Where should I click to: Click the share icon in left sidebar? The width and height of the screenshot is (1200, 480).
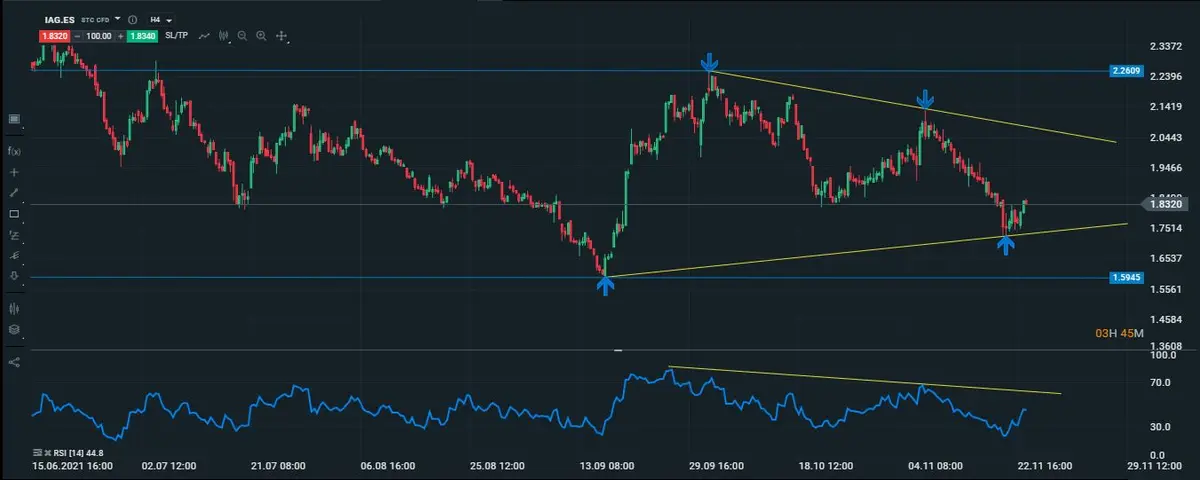coord(14,361)
